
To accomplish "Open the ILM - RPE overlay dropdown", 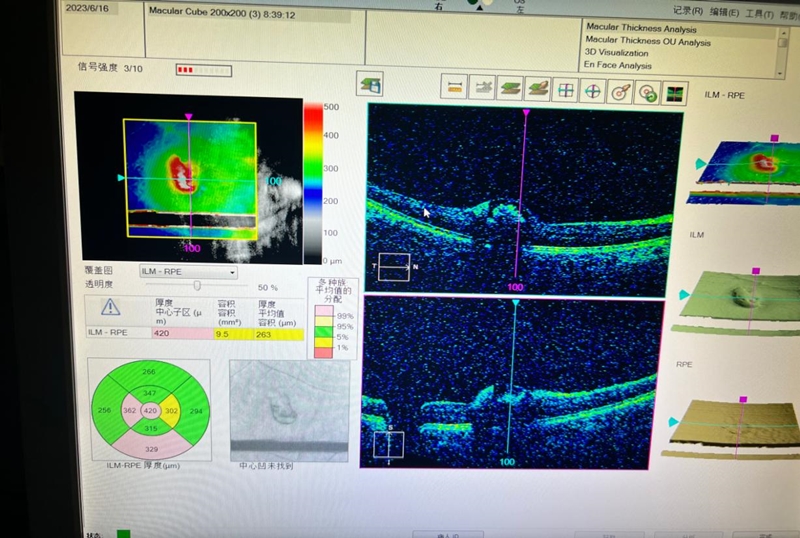I will pyautogui.click(x=188, y=271).
